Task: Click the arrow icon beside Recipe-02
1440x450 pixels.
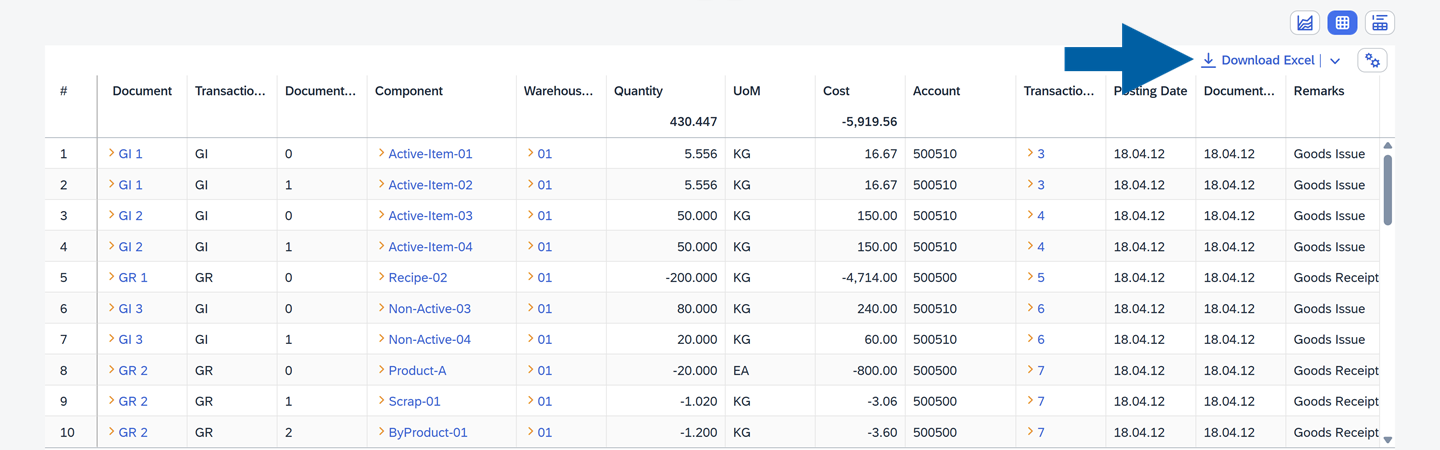Action: pyautogui.click(x=381, y=277)
